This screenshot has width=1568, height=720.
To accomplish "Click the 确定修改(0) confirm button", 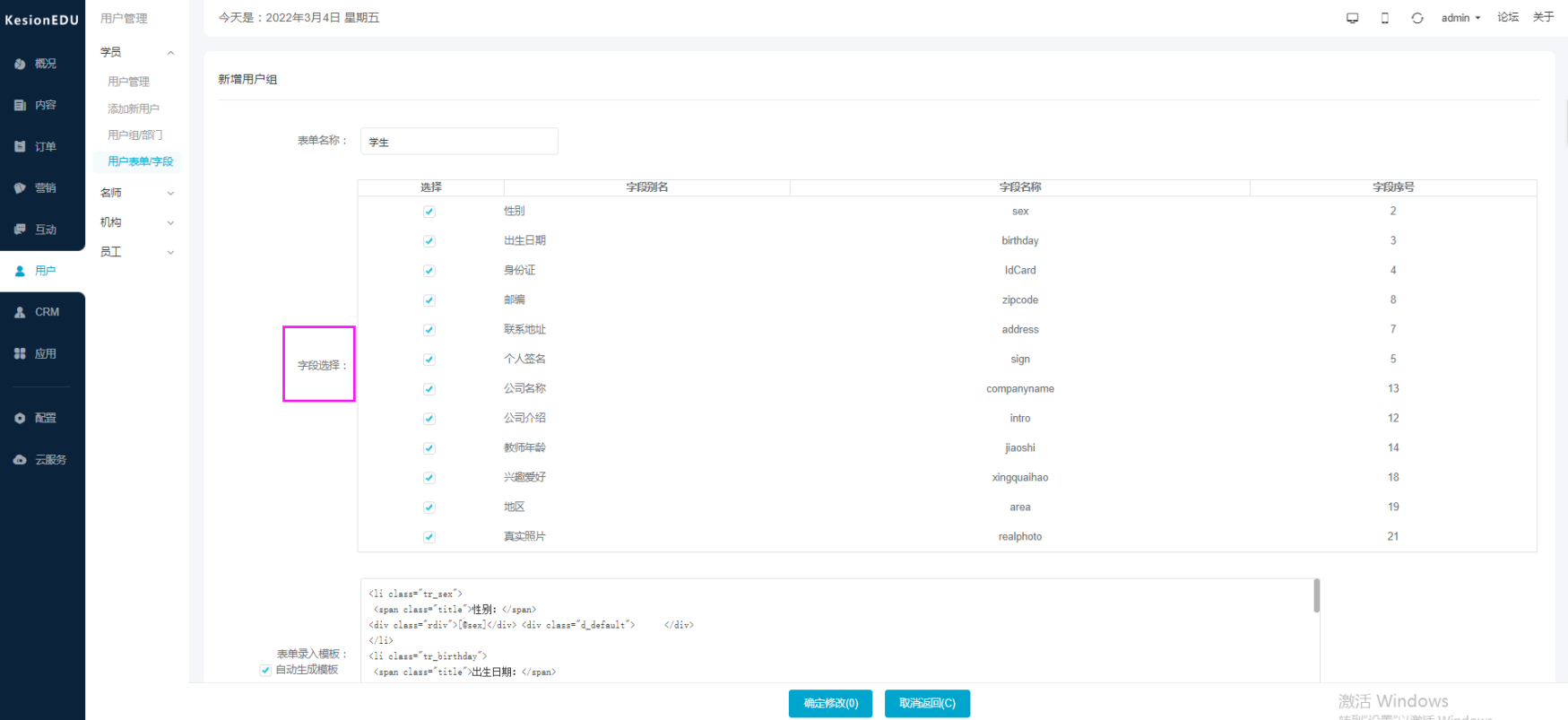I will [831, 704].
